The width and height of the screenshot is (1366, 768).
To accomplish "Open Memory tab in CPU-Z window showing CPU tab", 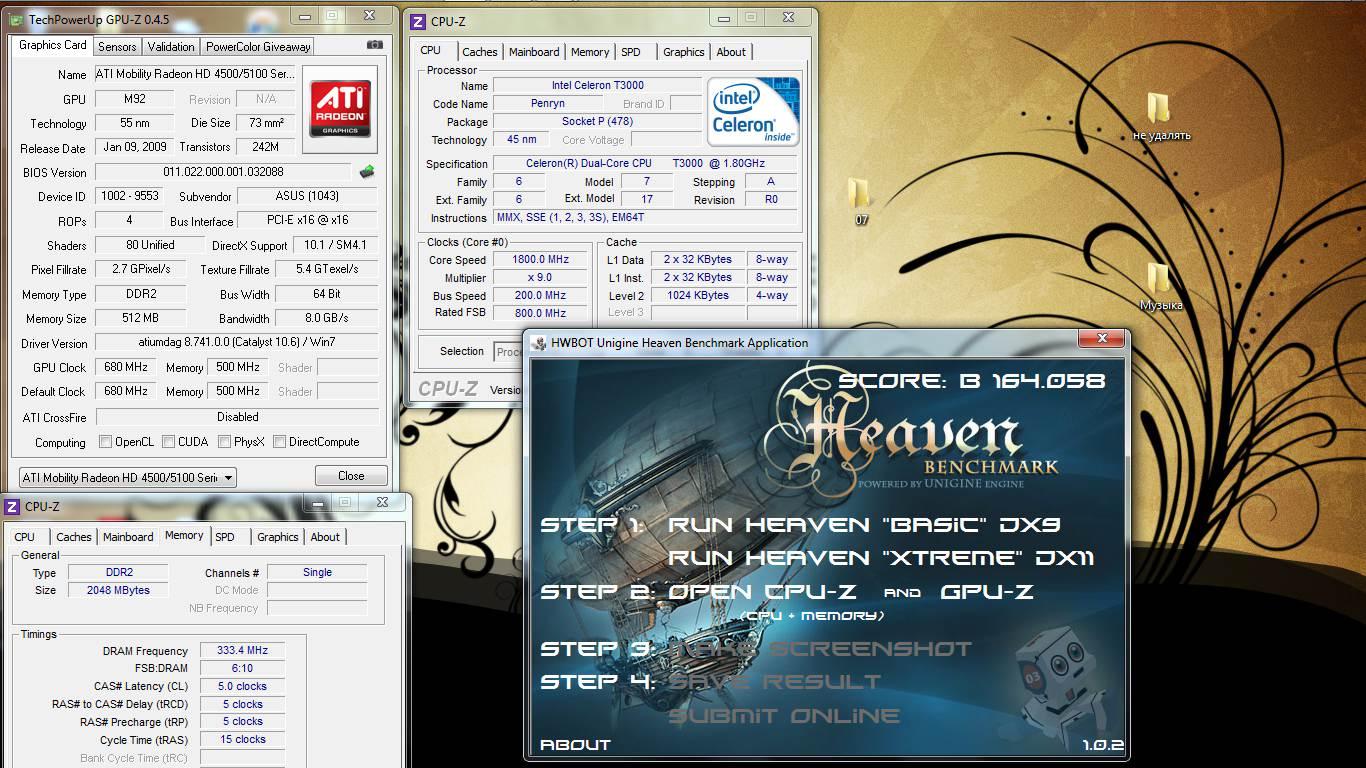I will coord(590,52).
